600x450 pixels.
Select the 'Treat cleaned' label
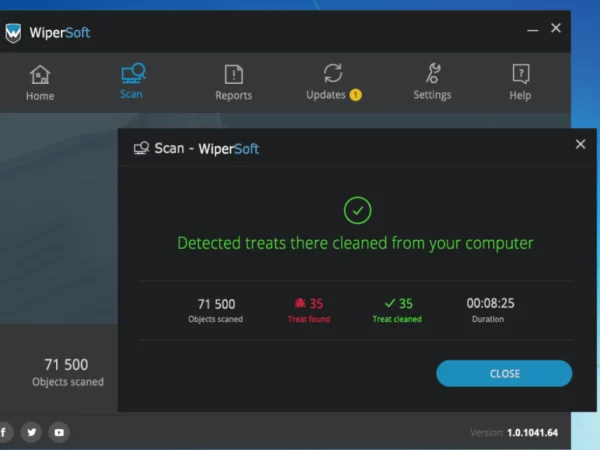(x=397, y=319)
